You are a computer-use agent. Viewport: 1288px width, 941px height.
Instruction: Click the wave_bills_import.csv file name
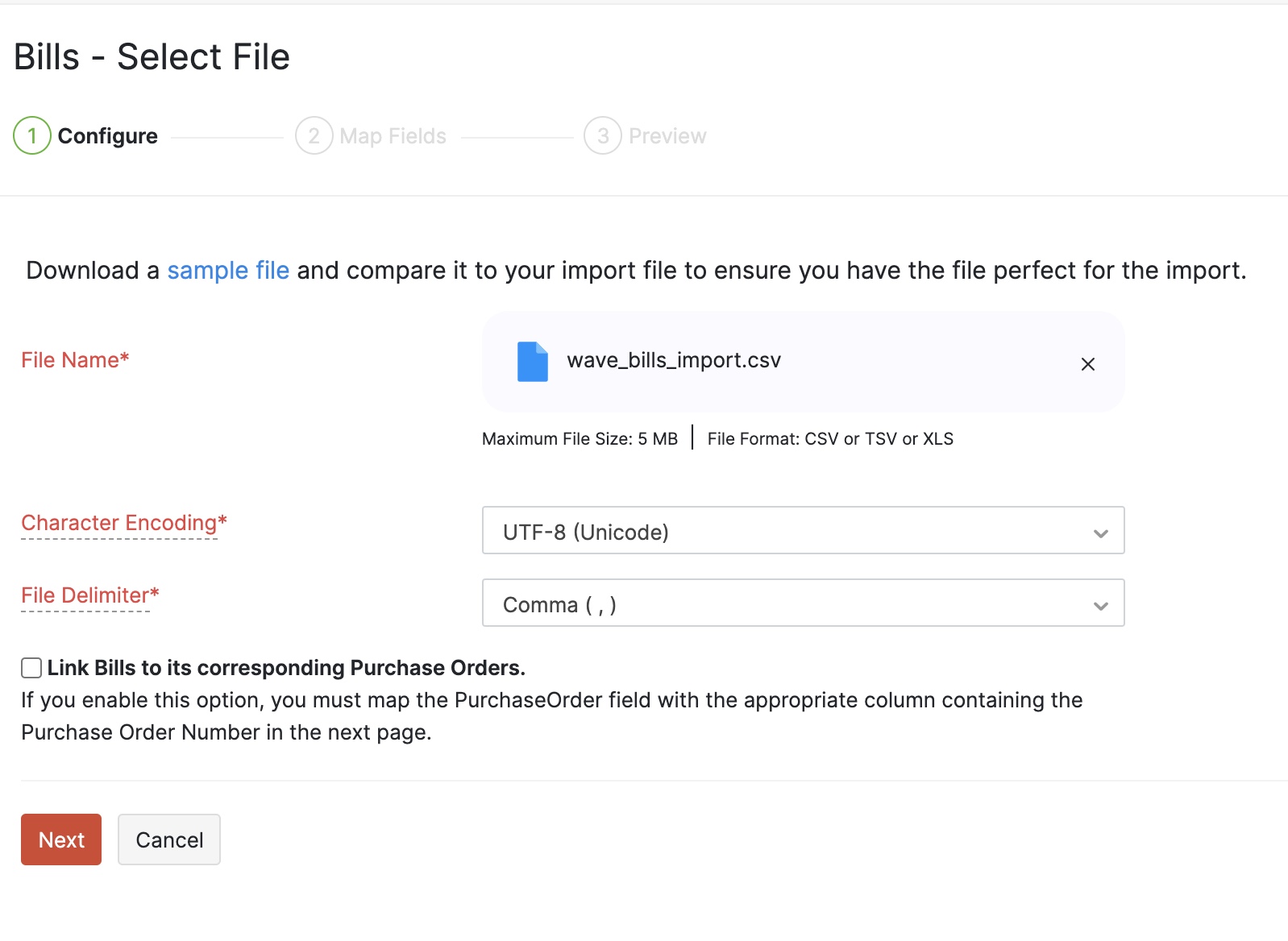[x=674, y=361]
